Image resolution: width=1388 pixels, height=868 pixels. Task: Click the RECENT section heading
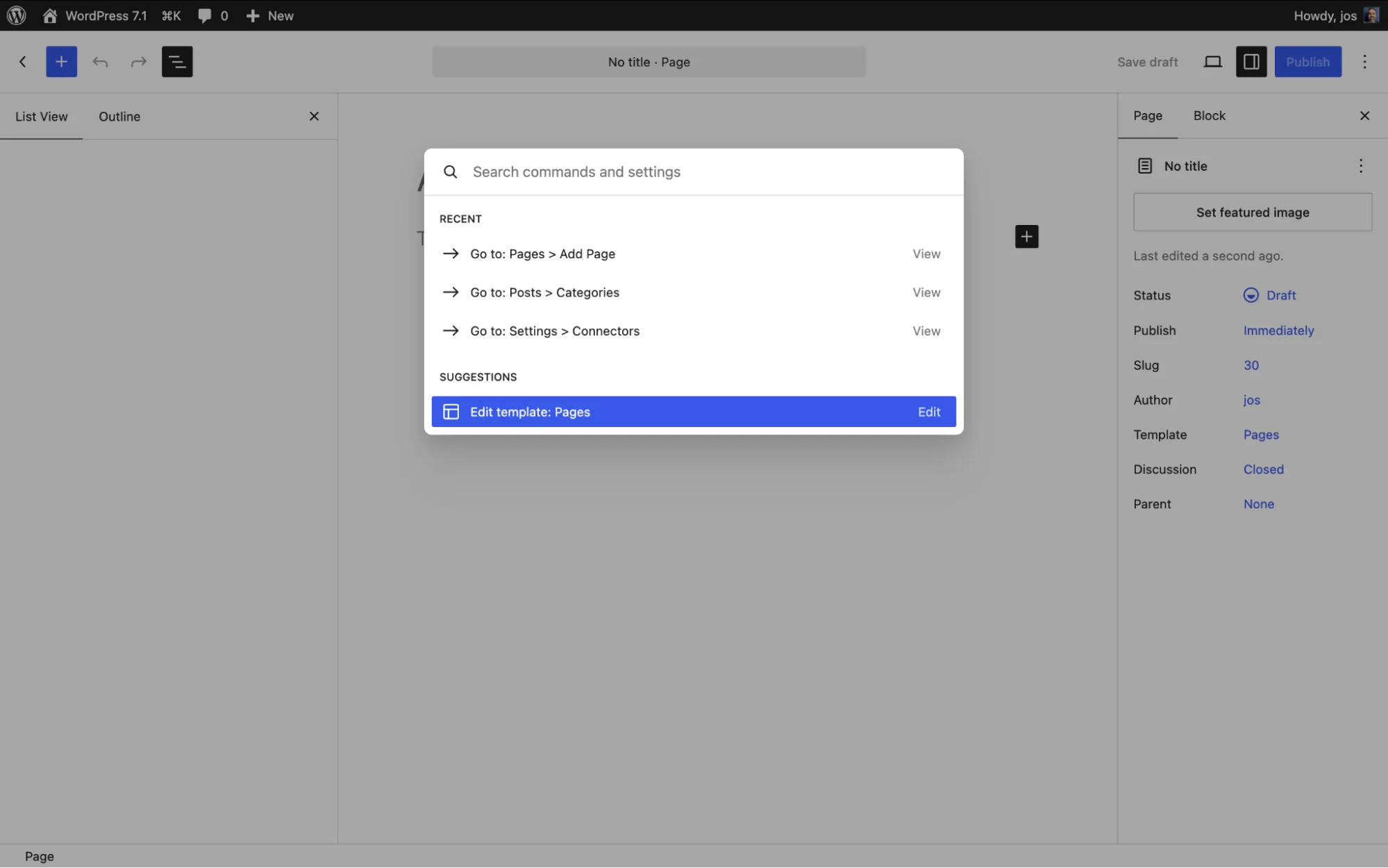460,219
